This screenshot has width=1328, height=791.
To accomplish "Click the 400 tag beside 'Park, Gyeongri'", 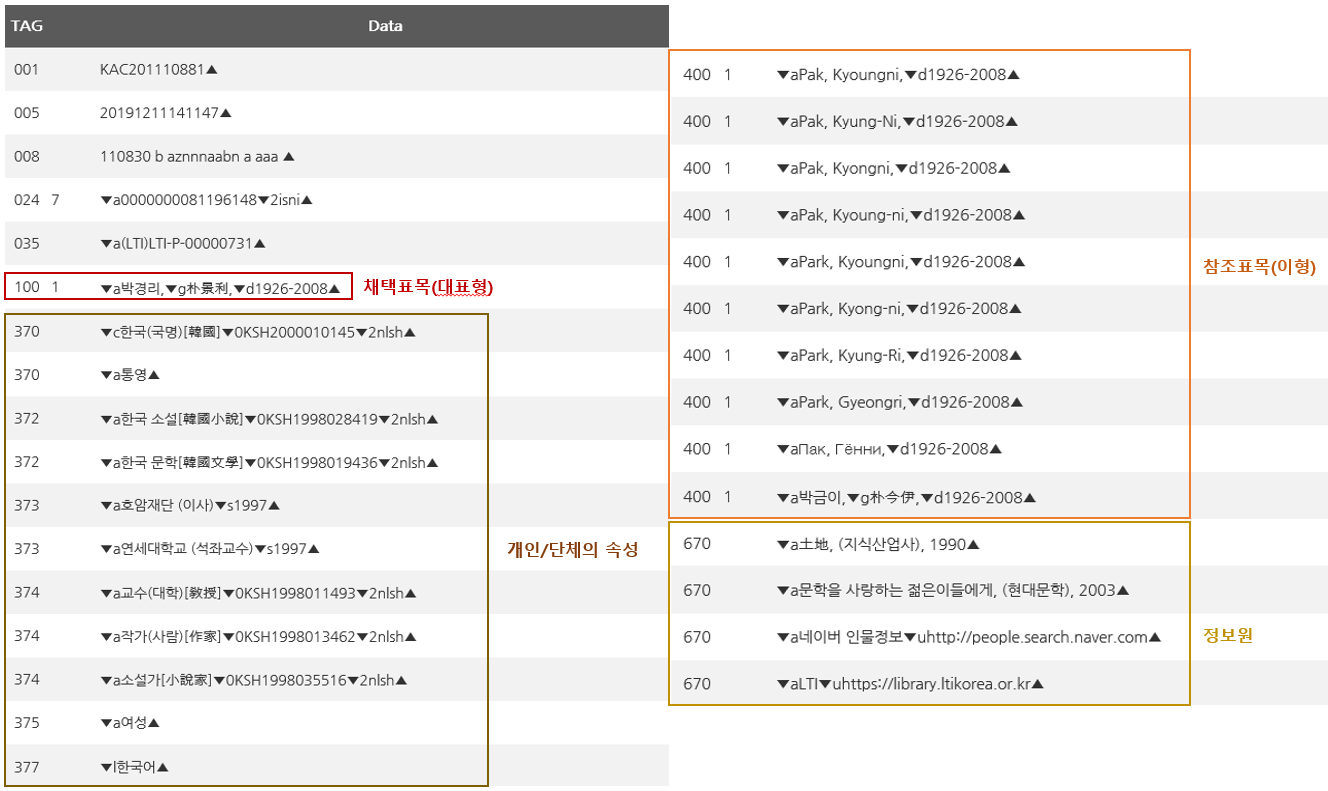I will coord(697,402).
